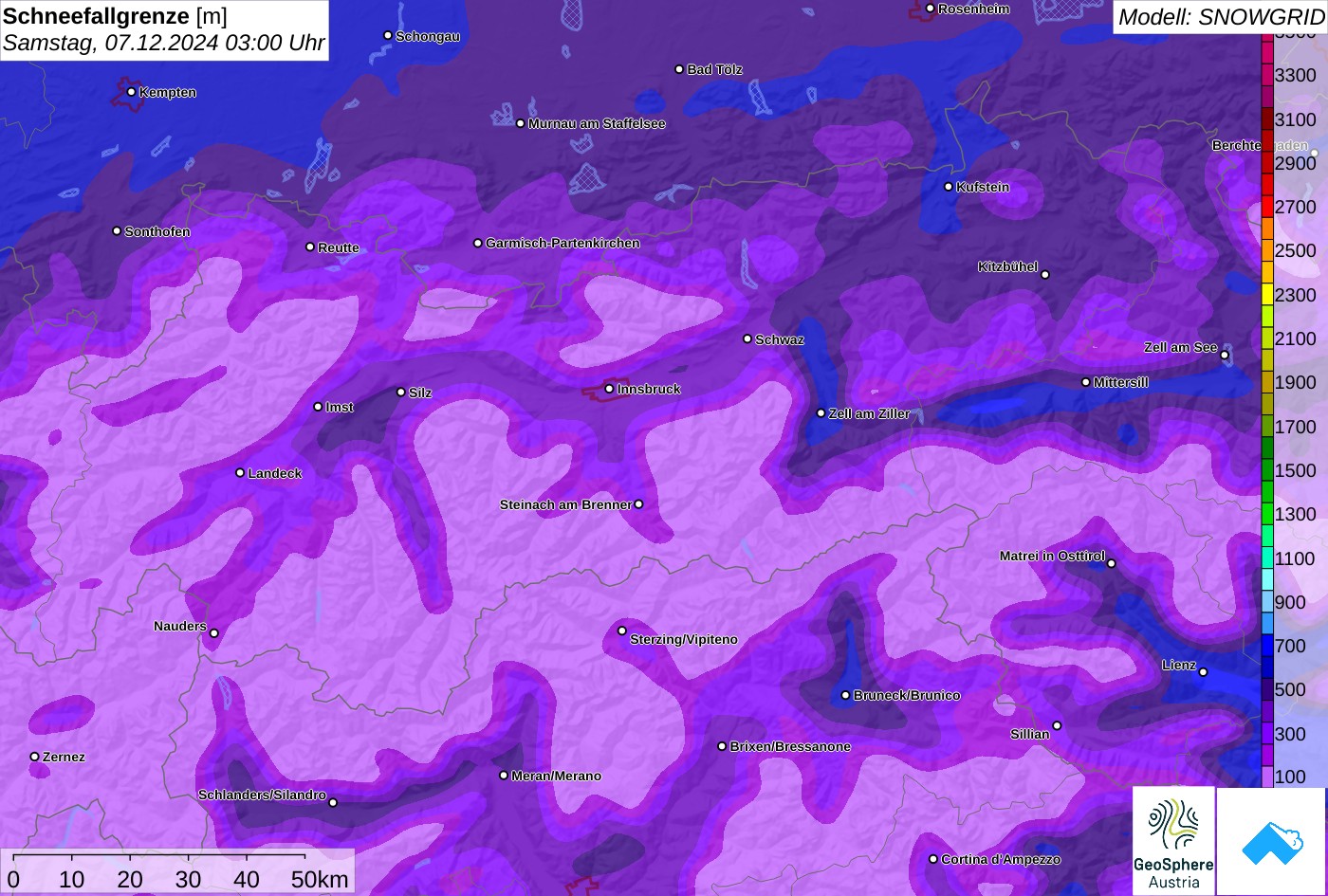The width and height of the screenshot is (1328, 896).
Task: Click the green 1500 legend color
Action: (1267, 470)
